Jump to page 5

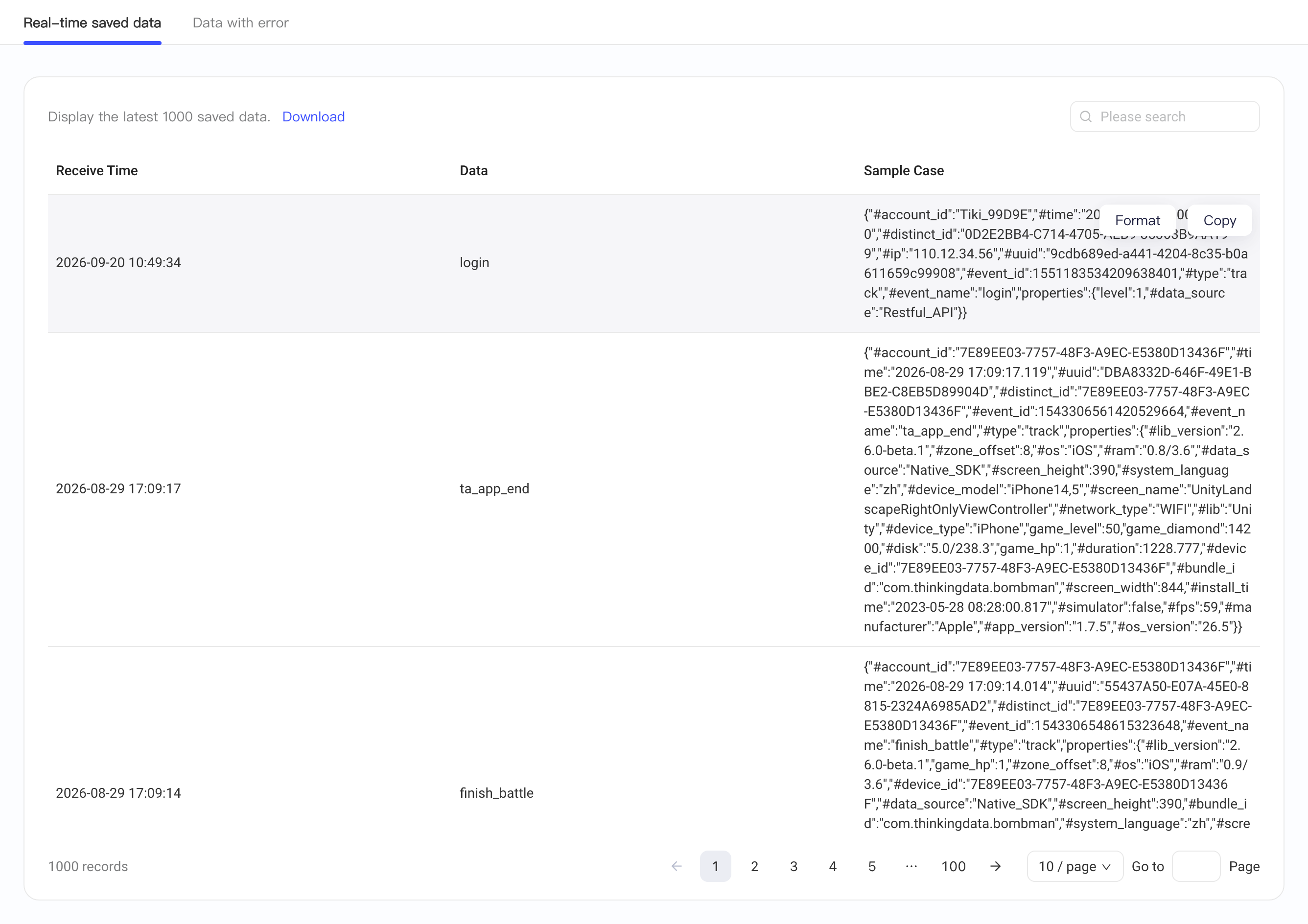pos(872,866)
